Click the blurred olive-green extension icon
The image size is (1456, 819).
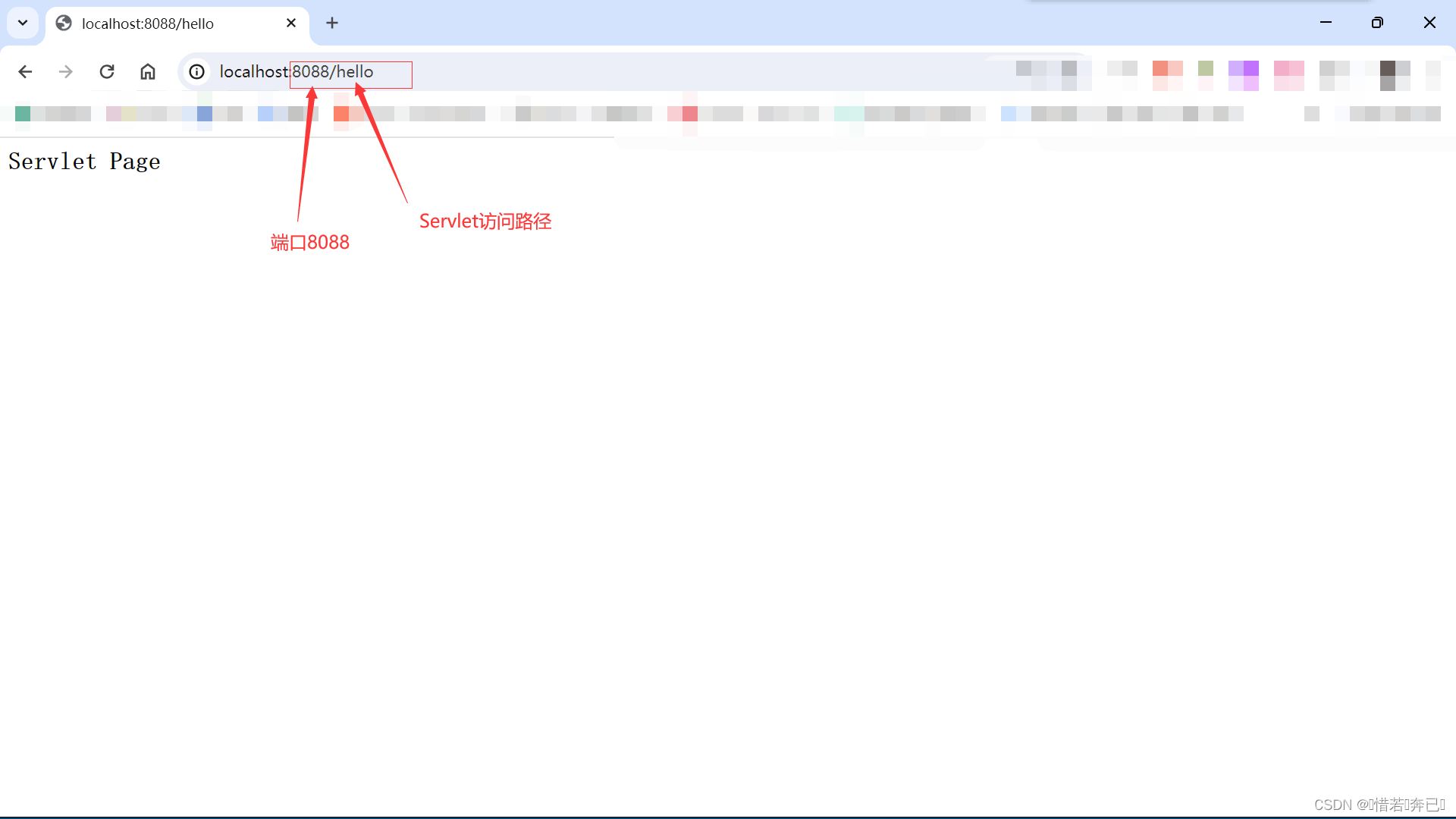point(1206,70)
